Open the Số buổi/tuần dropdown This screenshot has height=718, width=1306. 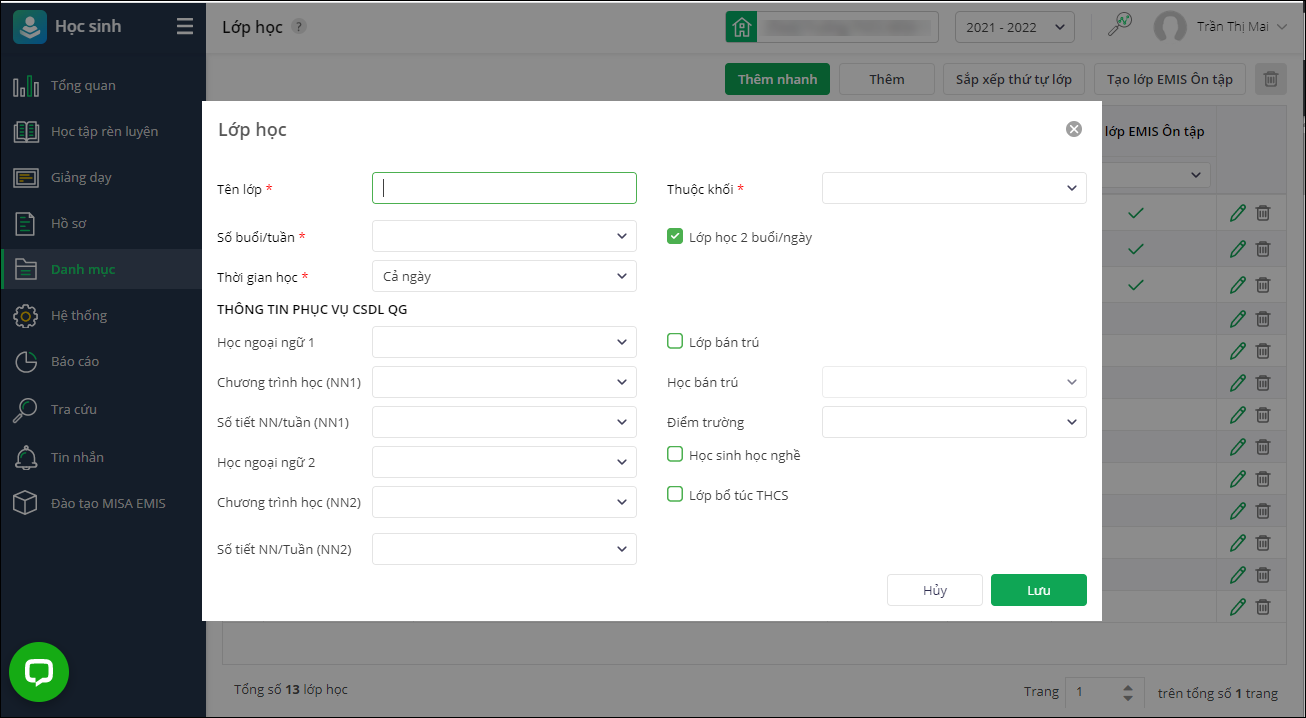pyautogui.click(x=504, y=237)
